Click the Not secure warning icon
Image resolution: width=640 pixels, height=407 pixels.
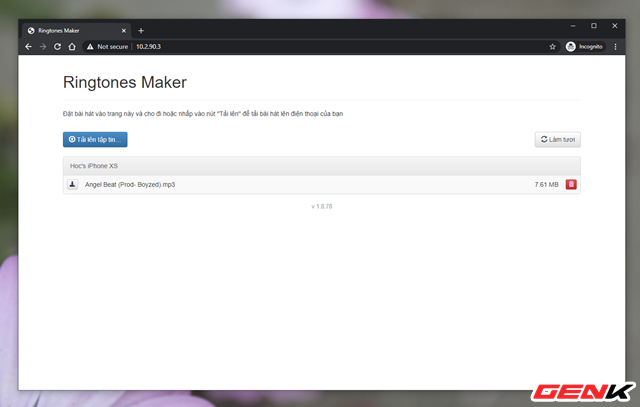pyautogui.click(x=90, y=47)
